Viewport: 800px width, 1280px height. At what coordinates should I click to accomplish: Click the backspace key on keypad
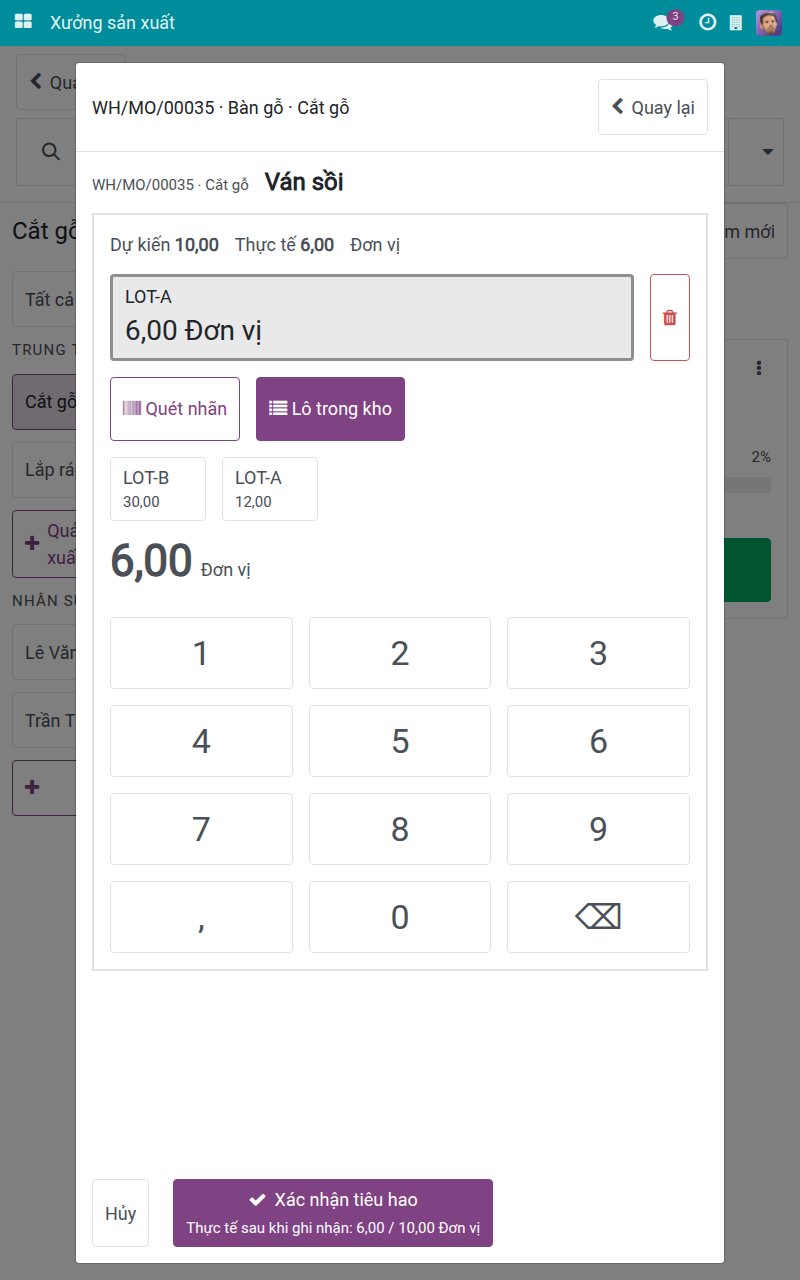click(x=598, y=917)
